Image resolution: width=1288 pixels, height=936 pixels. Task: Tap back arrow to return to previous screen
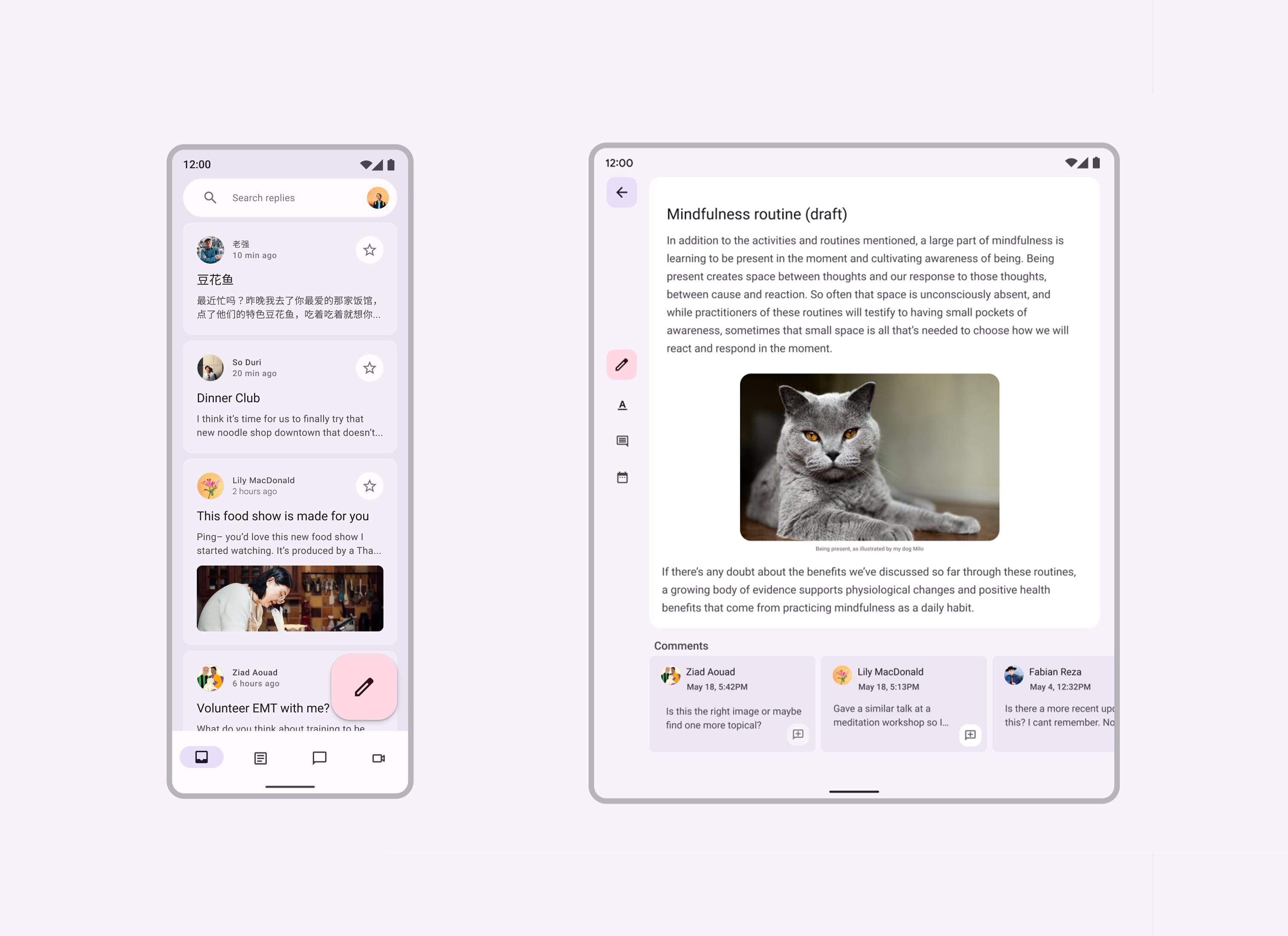click(x=622, y=192)
